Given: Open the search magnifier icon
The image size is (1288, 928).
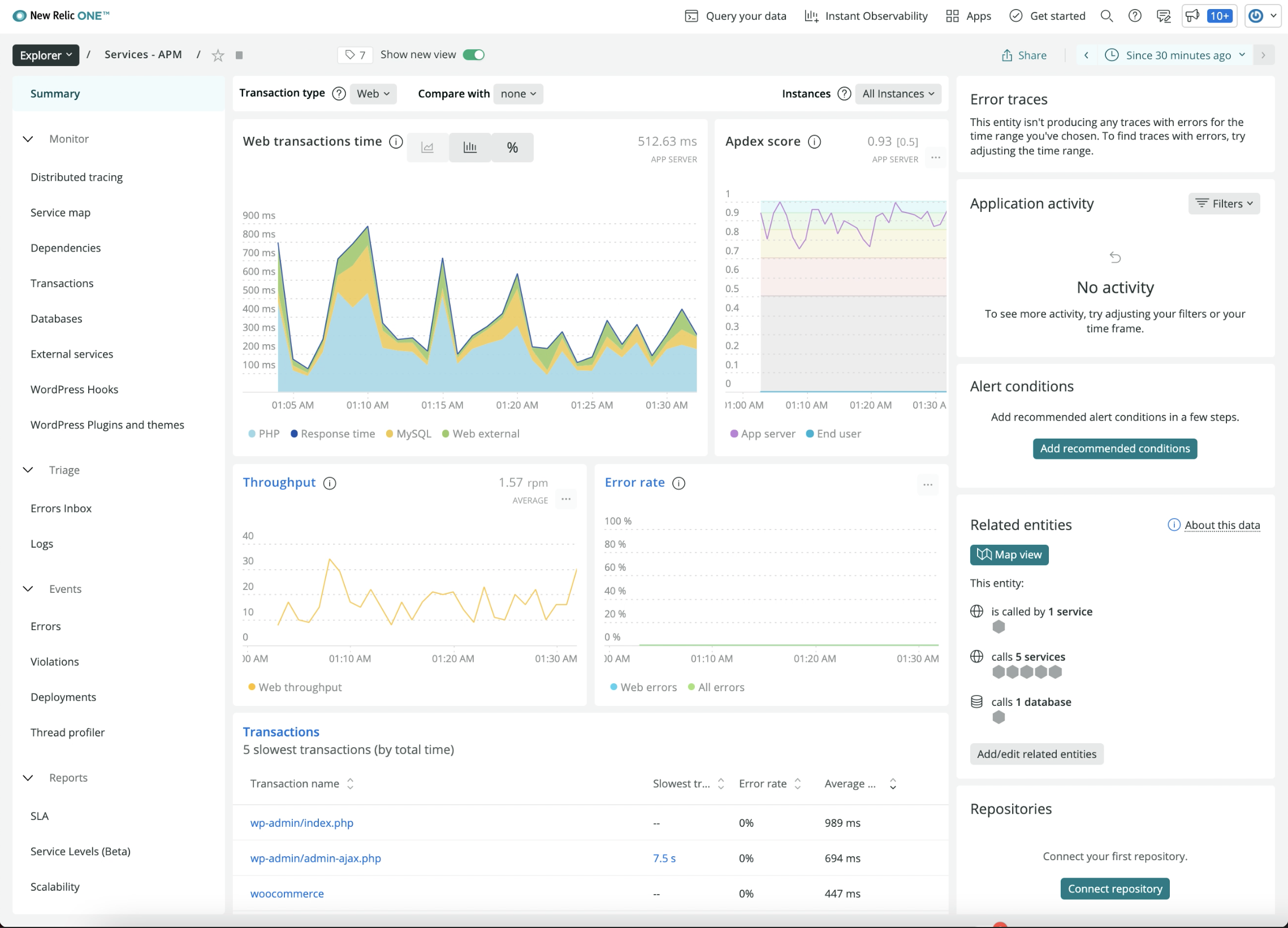Looking at the screenshot, I should click(1107, 16).
